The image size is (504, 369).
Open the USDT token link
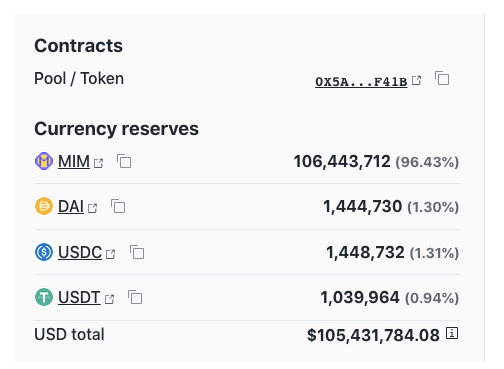point(79,297)
